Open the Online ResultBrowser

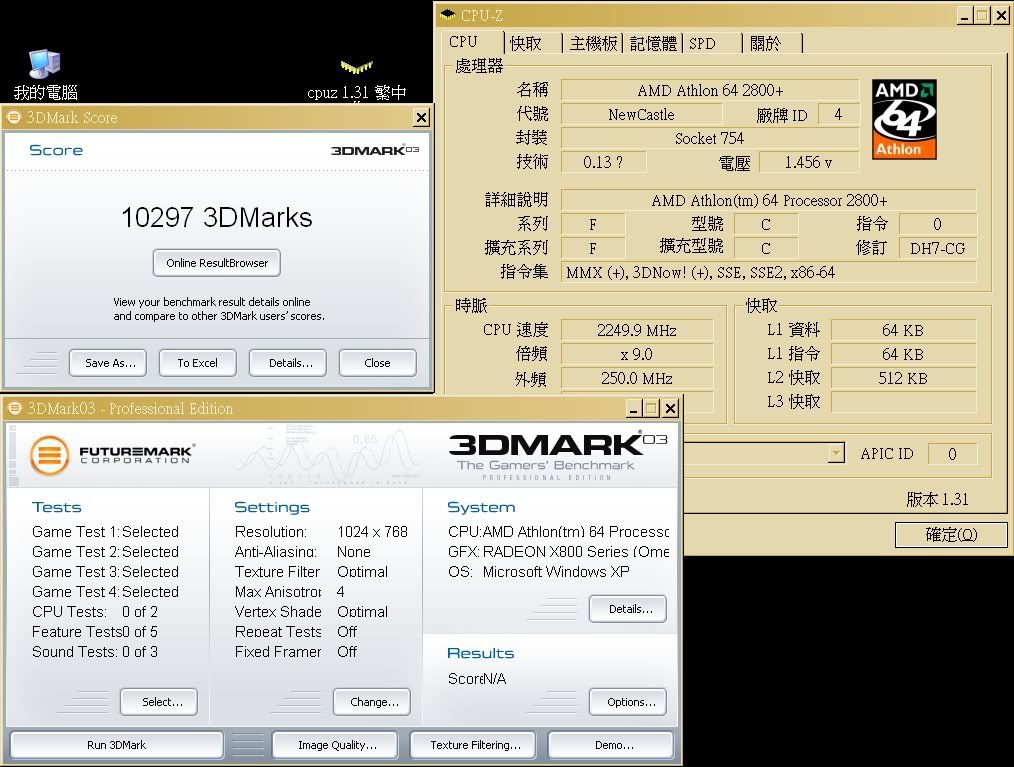[x=217, y=263]
